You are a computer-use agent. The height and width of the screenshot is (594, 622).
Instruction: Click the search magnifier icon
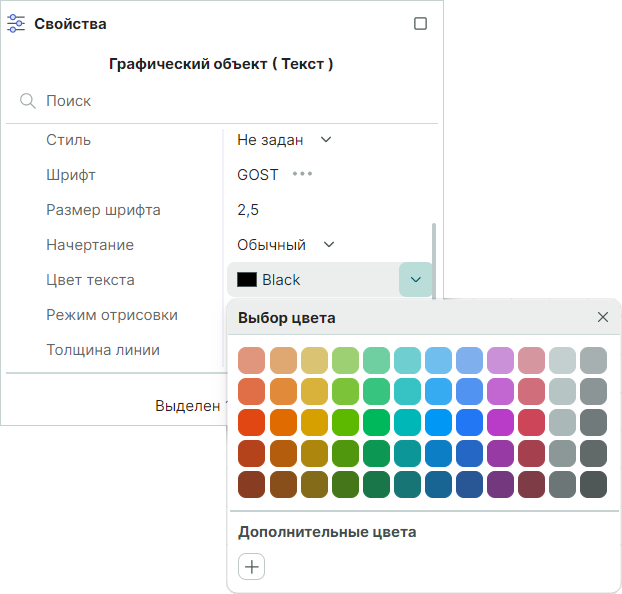(27, 101)
